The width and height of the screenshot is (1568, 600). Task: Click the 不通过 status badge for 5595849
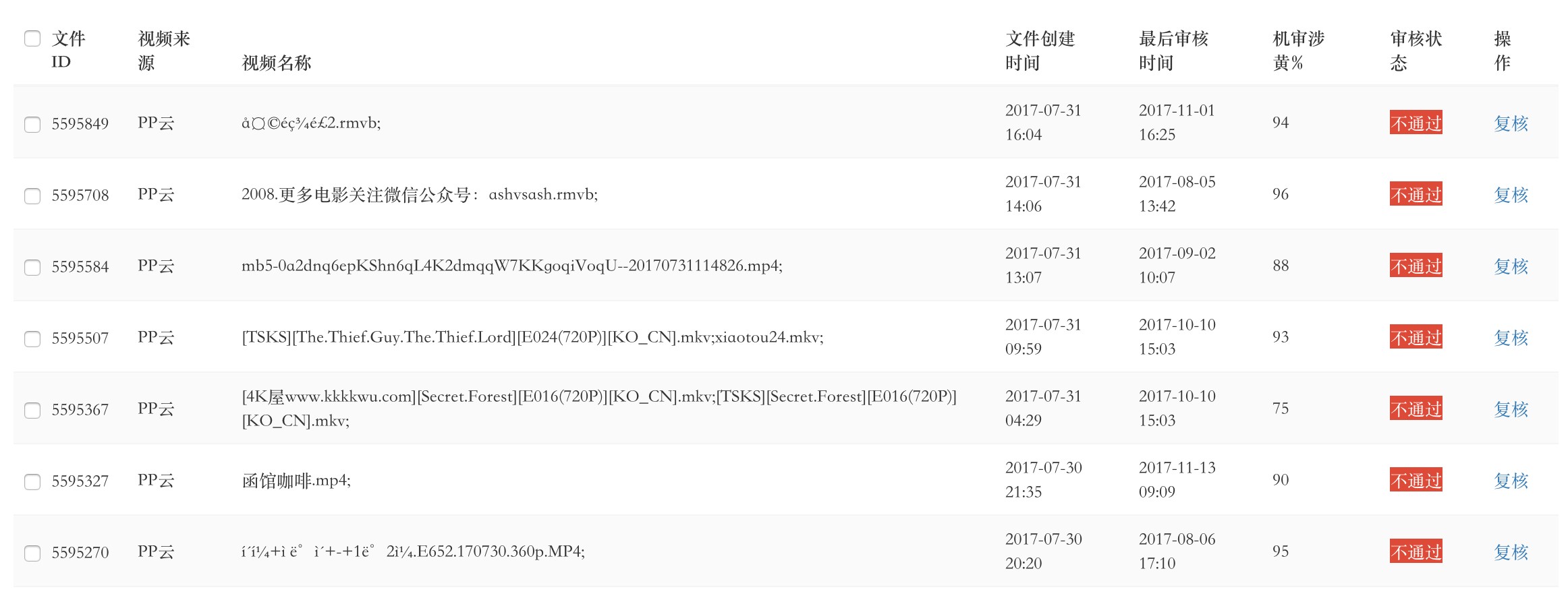pyautogui.click(x=1416, y=123)
